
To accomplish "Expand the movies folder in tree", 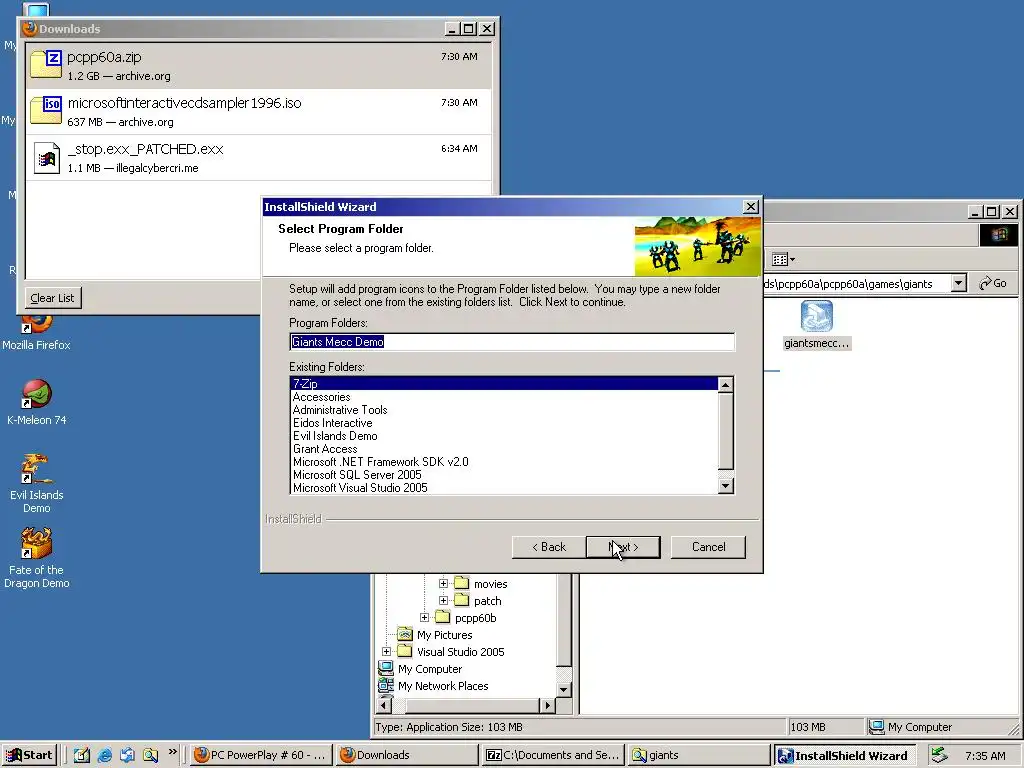I will pos(443,583).
